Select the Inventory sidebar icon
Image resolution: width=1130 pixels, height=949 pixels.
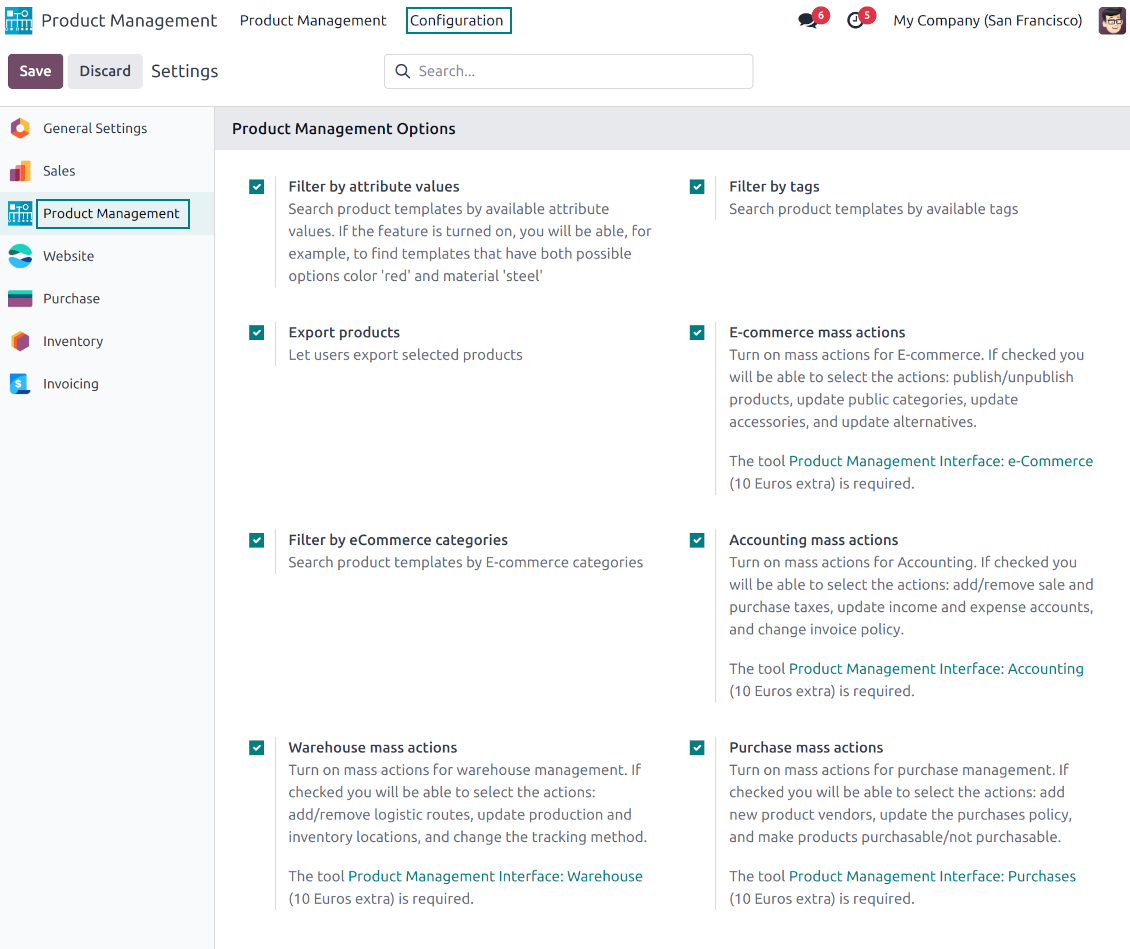pos(20,341)
